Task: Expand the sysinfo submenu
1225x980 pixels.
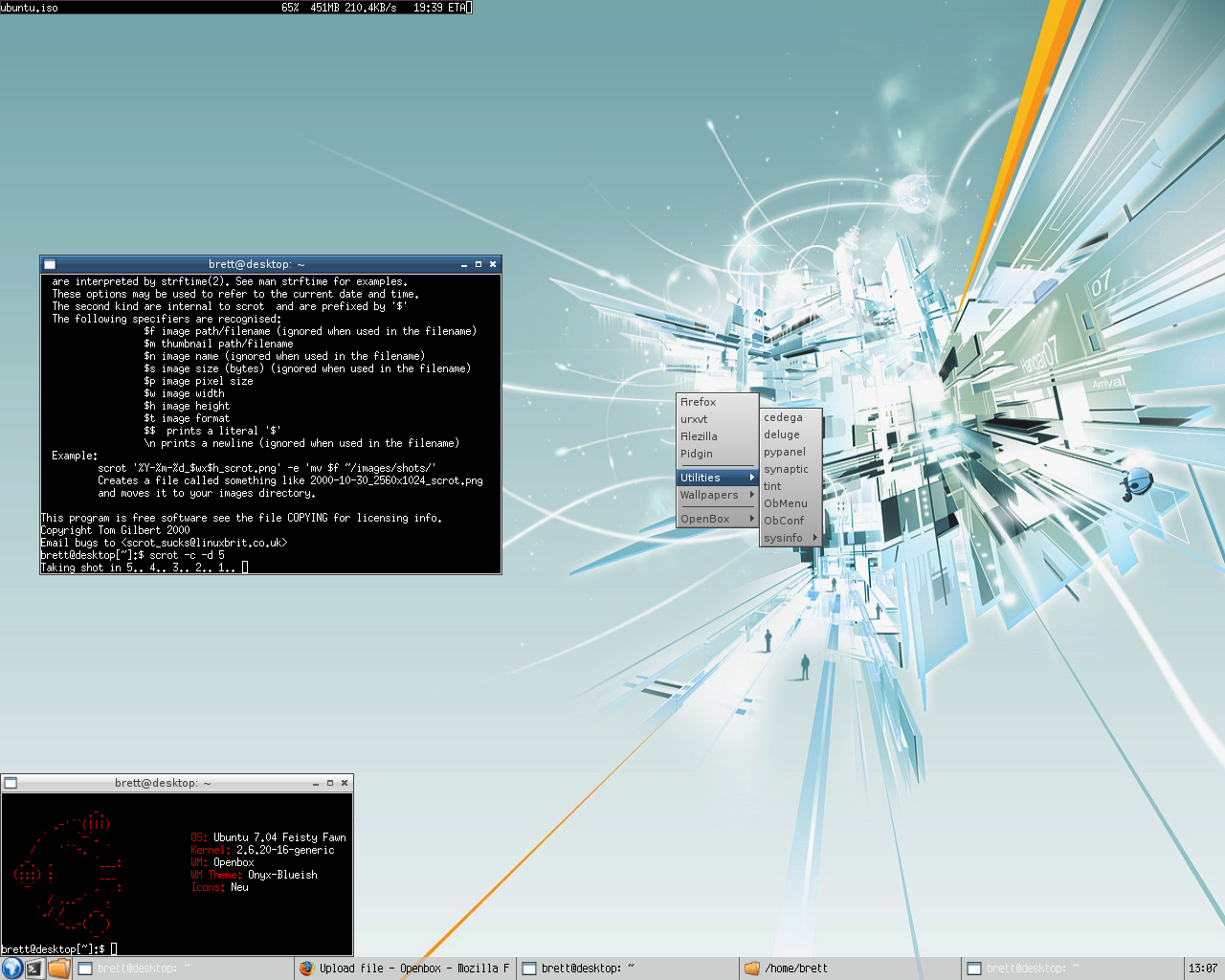Action: pos(791,538)
